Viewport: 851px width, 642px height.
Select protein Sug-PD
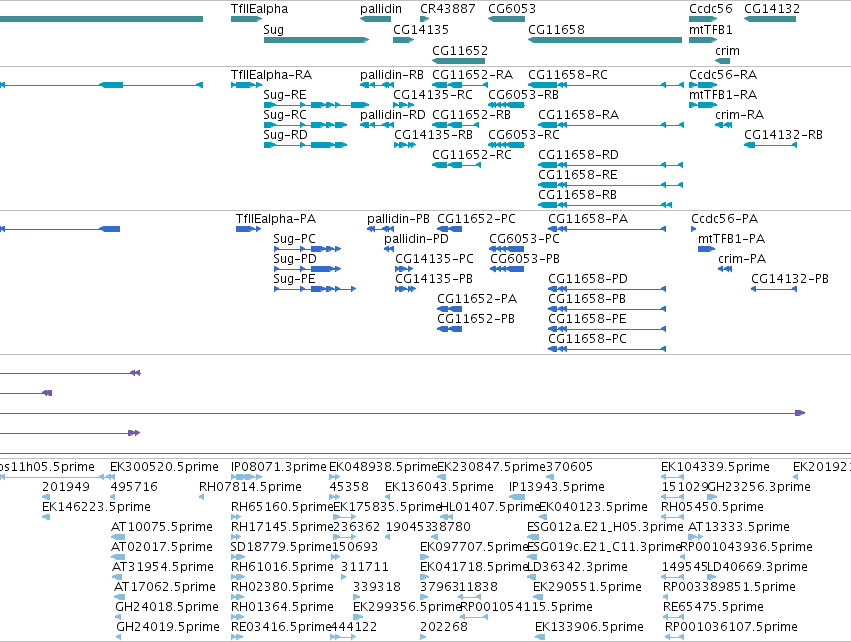(307, 269)
